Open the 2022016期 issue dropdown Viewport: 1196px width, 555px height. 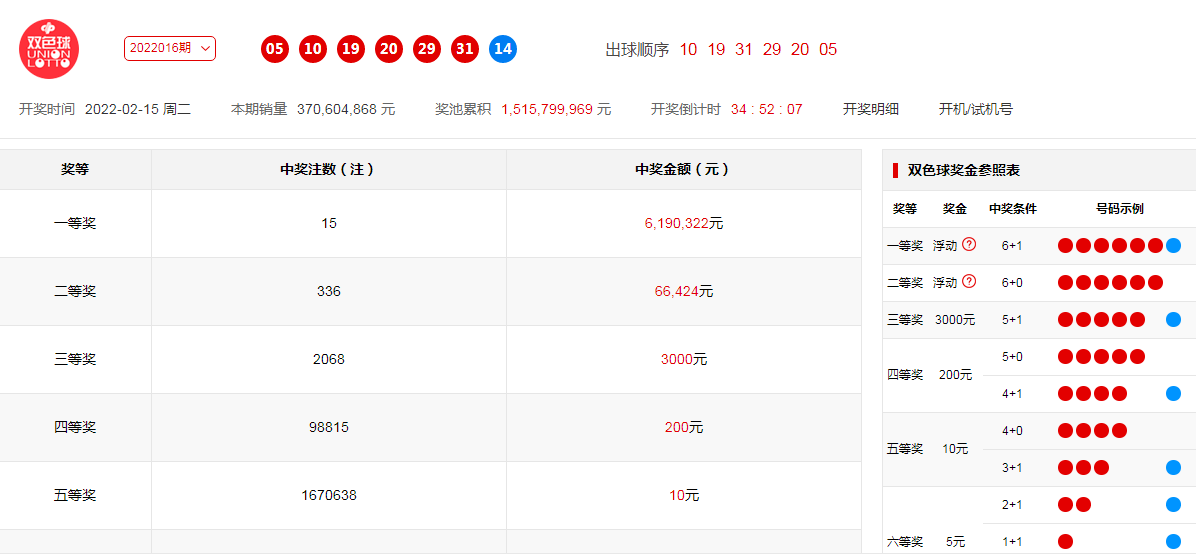[x=169, y=48]
